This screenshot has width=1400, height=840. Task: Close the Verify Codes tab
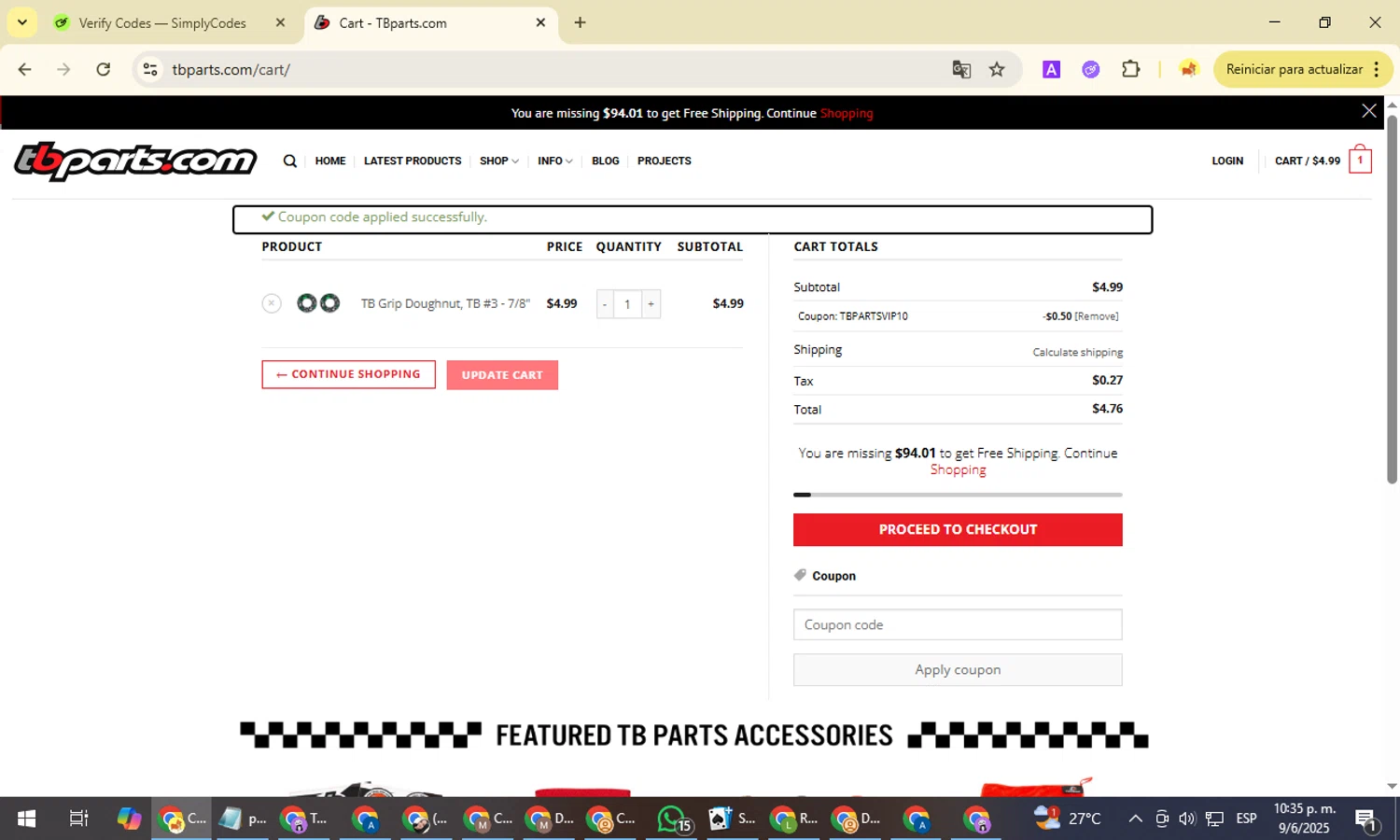point(280,22)
